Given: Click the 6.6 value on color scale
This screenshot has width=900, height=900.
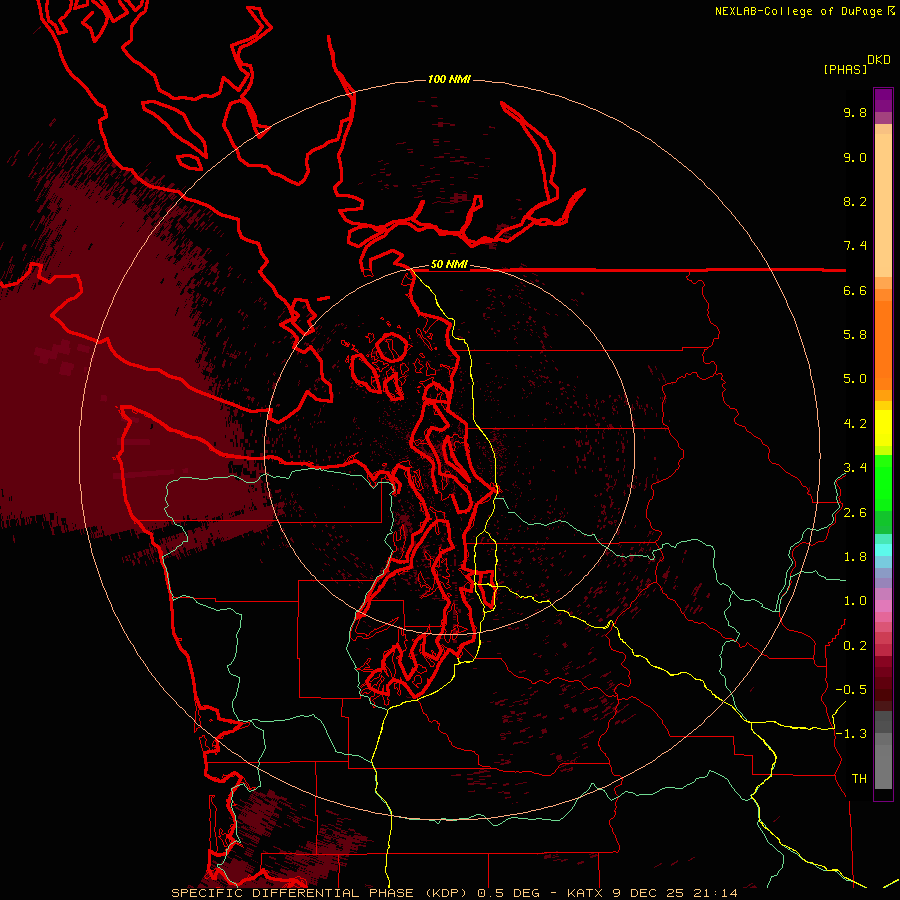Looking at the screenshot, I should point(855,290).
